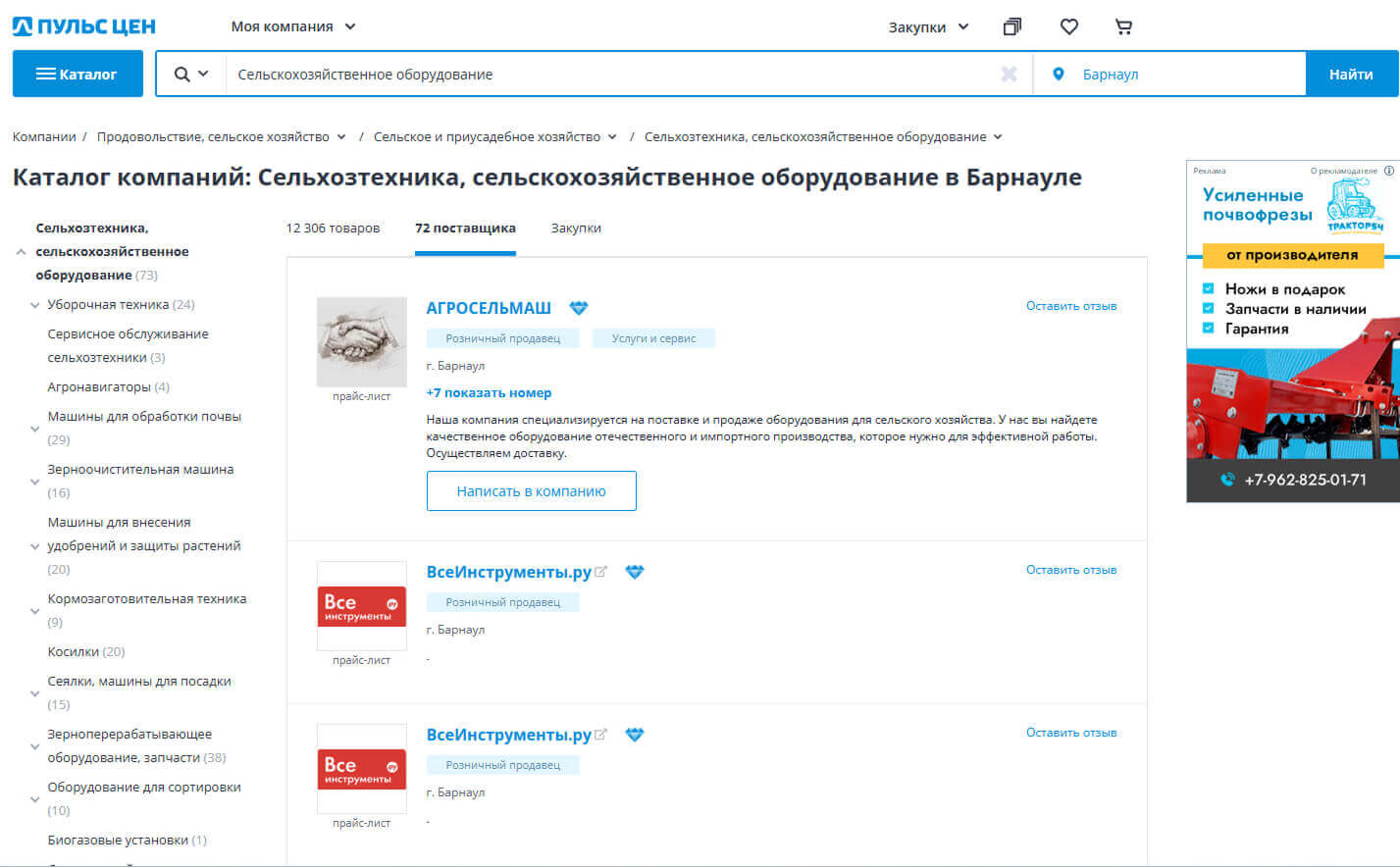Open АГРОСЕЛЬМАШ handshake thumbnail

coord(362,342)
